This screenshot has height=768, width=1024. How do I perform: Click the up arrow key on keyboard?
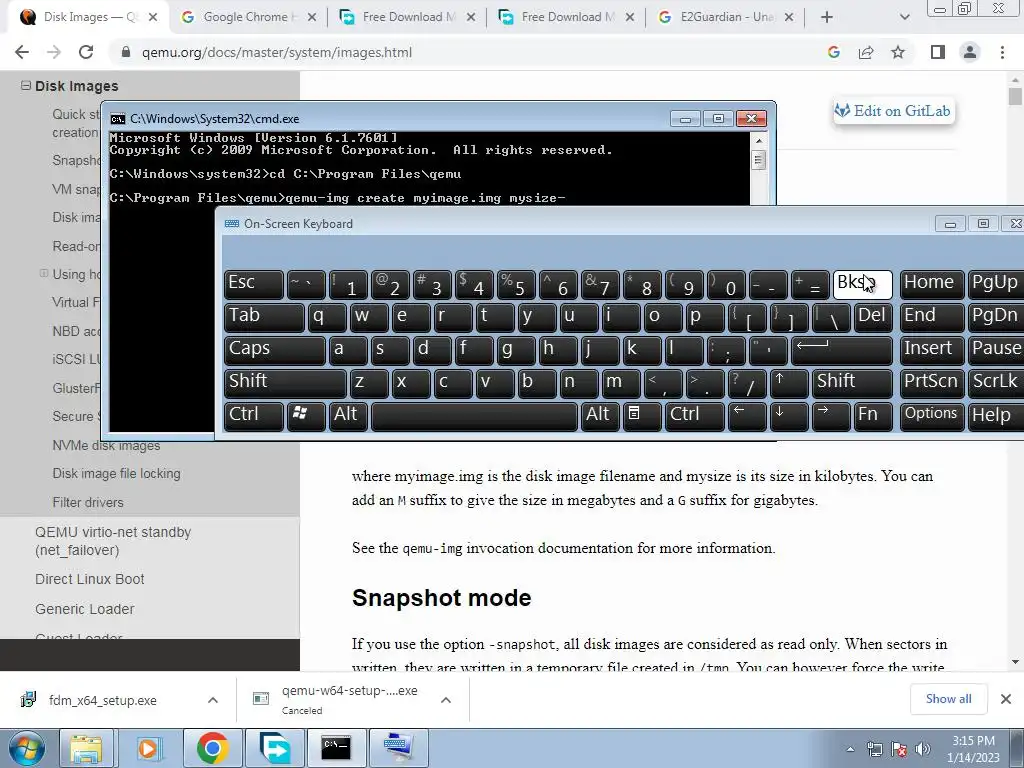789,383
